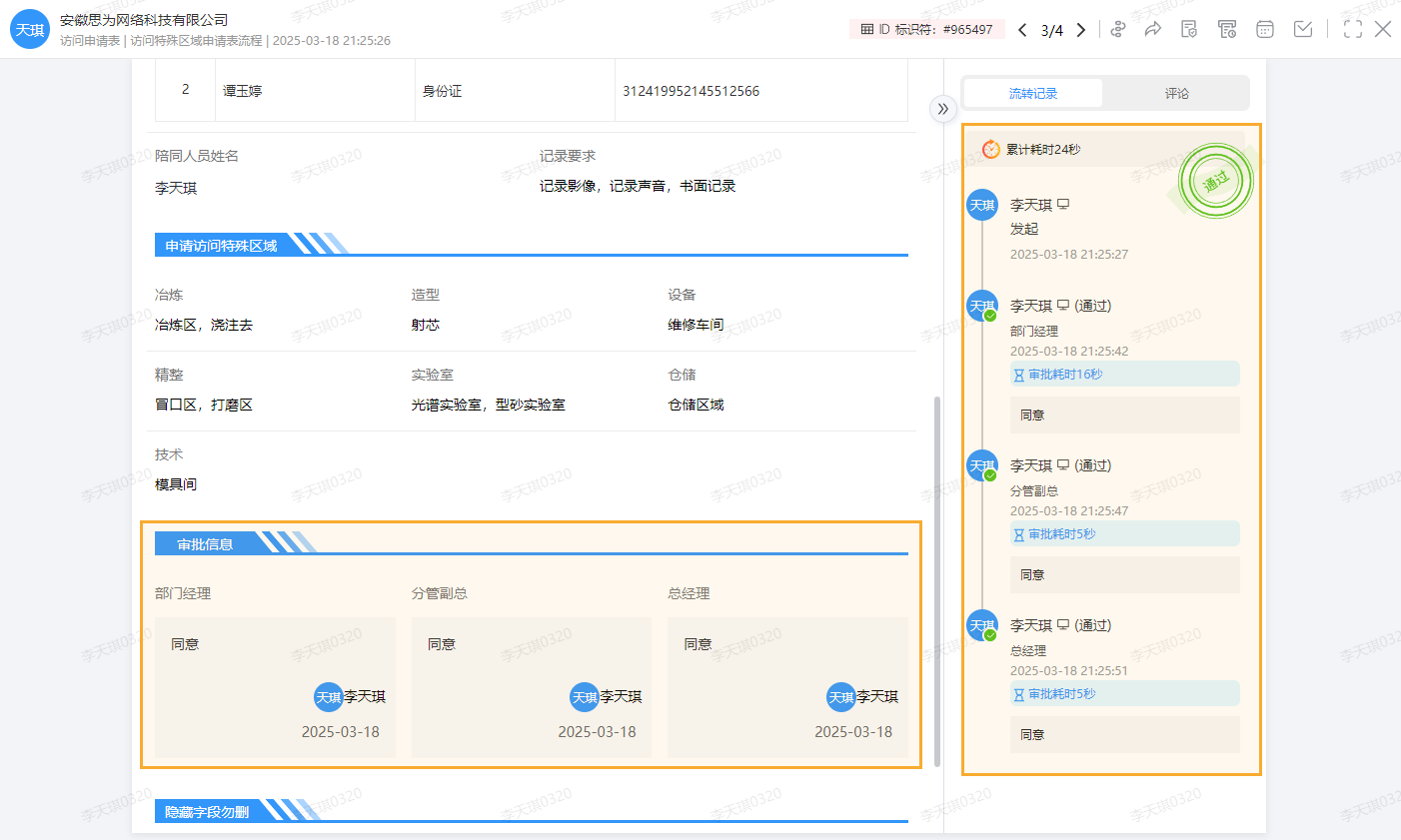Viewport: 1401px width, 840px height.
Task: Go to previous page with left arrow
Action: pyautogui.click(x=1021, y=29)
